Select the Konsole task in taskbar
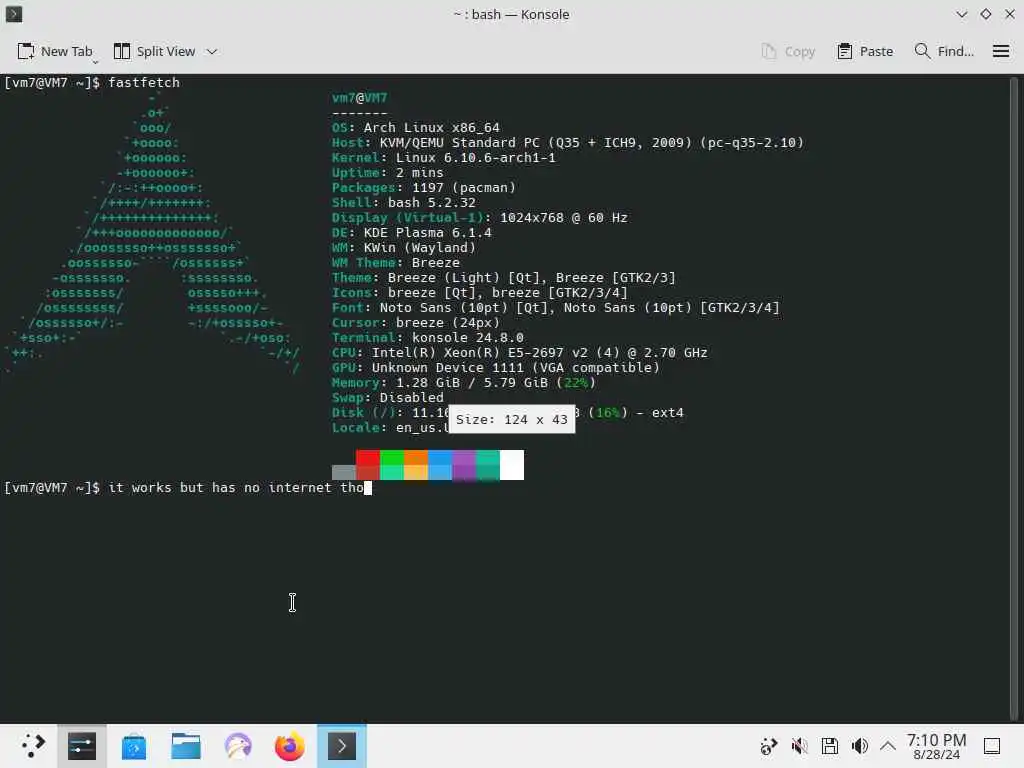The width and height of the screenshot is (1024, 768). (x=342, y=746)
